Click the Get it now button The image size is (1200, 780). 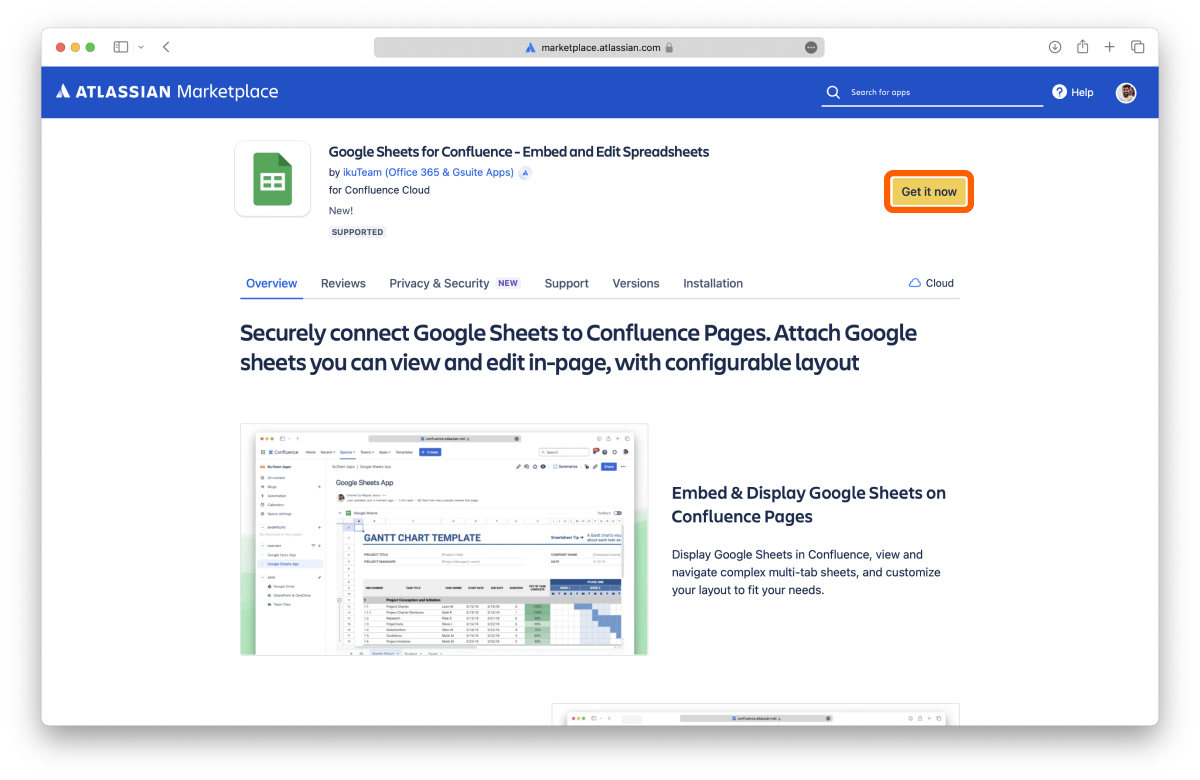pyautogui.click(x=929, y=191)
